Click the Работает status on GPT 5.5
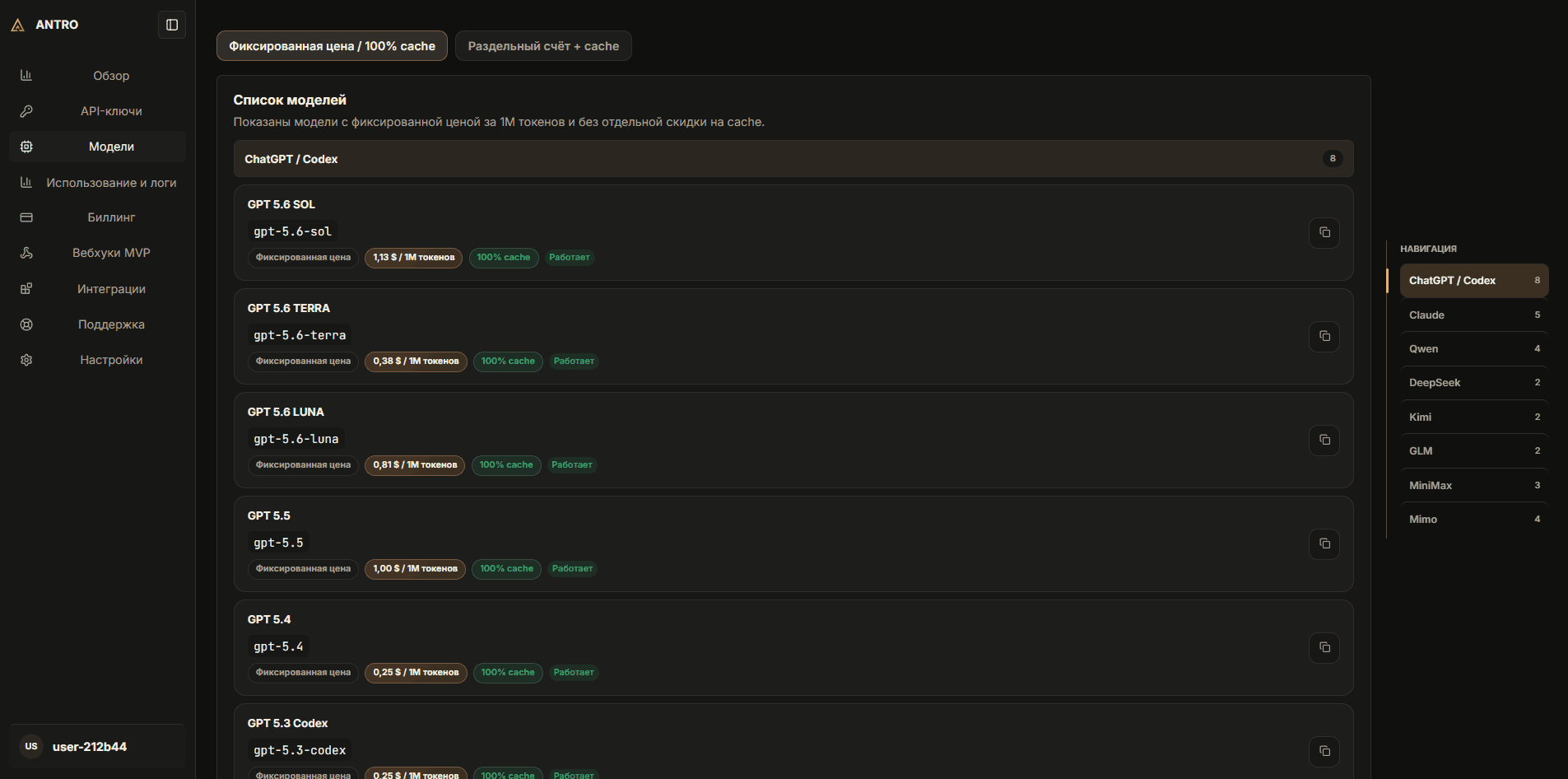 click(572, 569)
